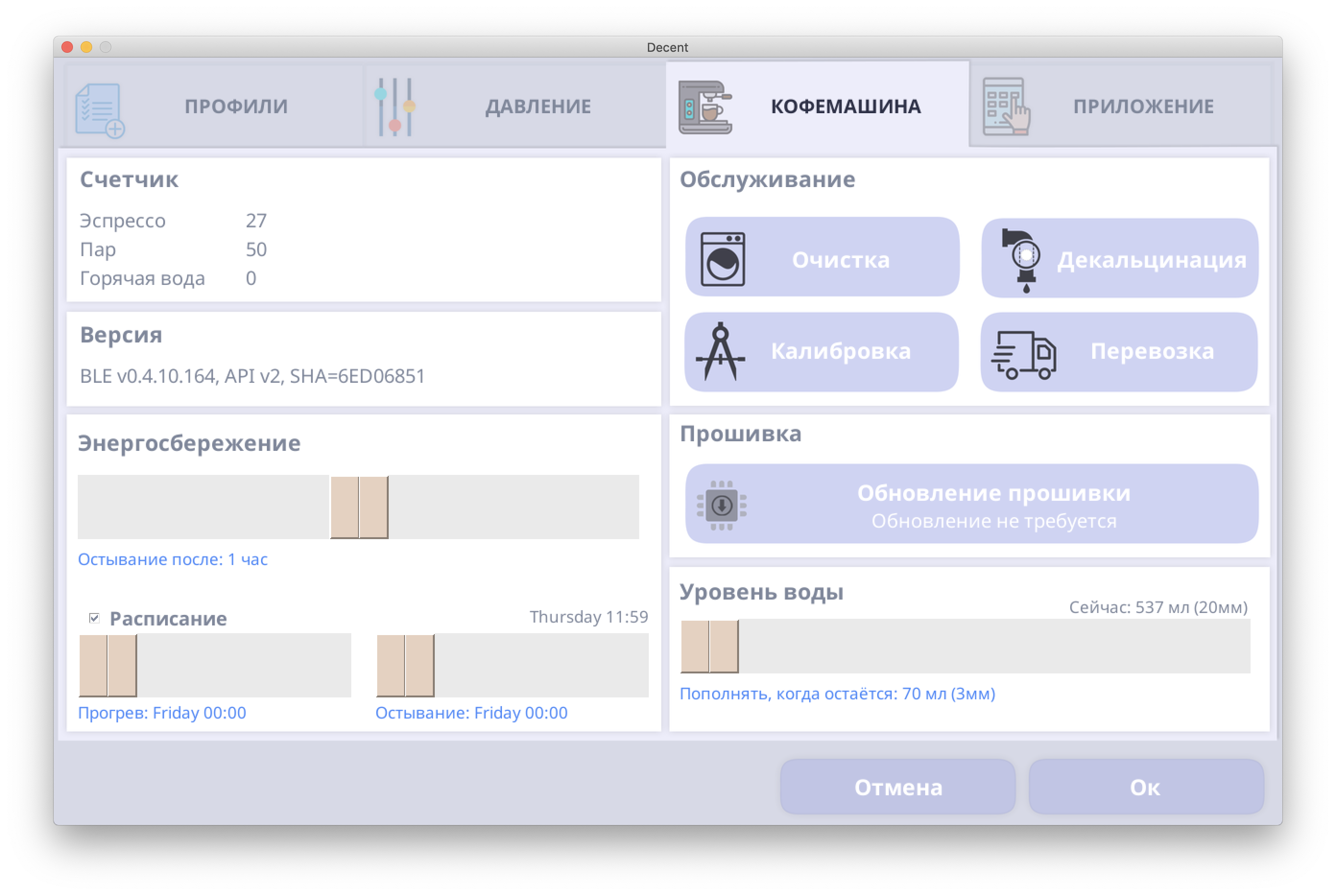The width and height of the screenshot is (1336, 896).
Task: Click the delivery truck icon on Перевозка
Action: click(x=1023, y=354)
